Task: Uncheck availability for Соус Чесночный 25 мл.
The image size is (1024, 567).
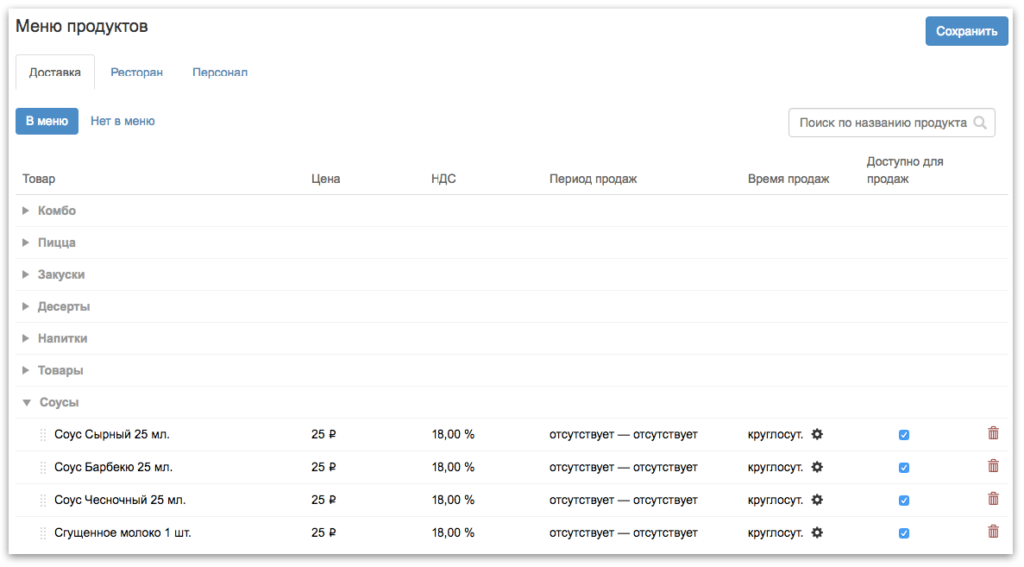Action: tap(904, 500)
